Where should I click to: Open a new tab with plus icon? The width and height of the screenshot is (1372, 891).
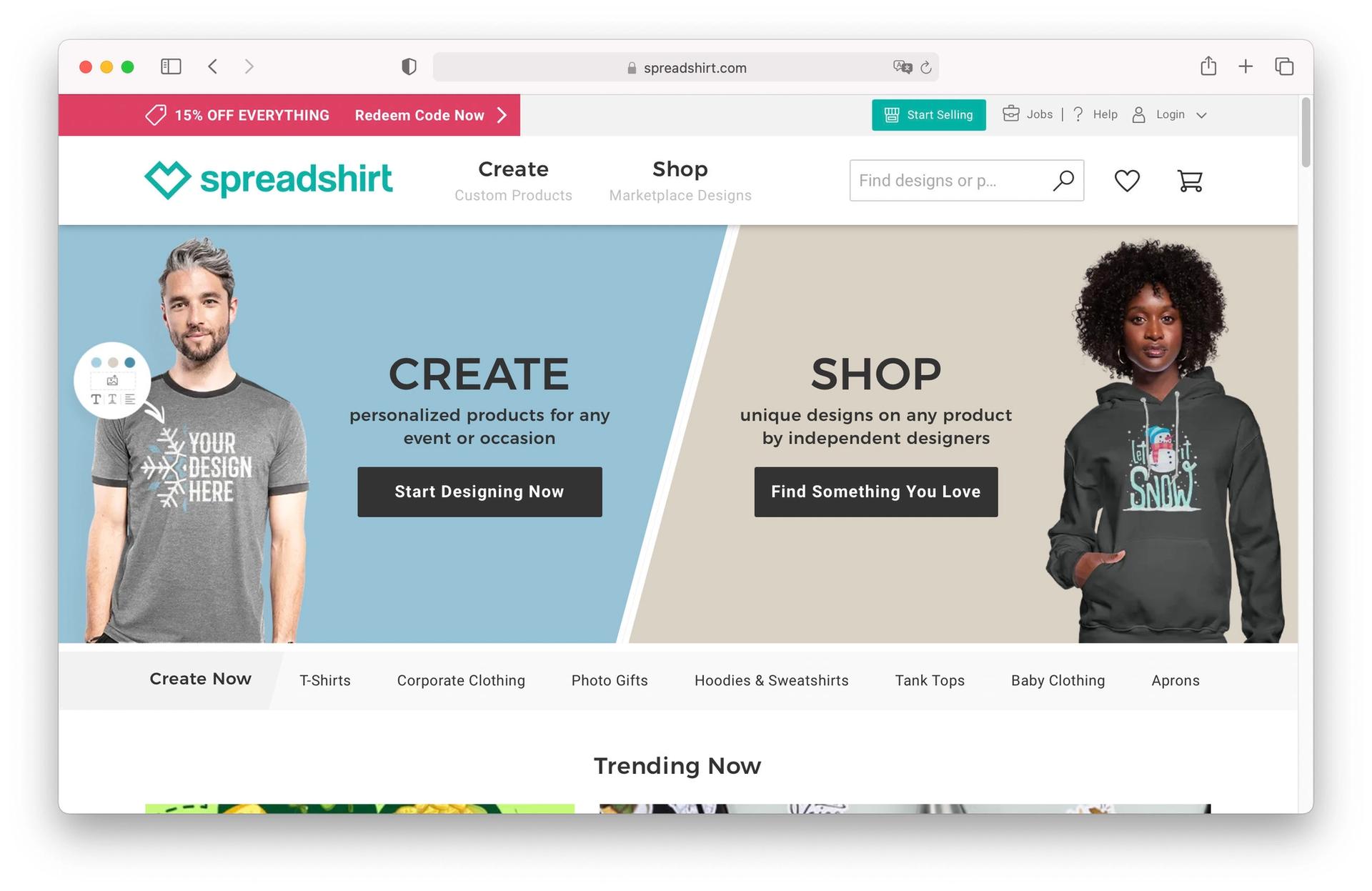tap(1246, 66)
